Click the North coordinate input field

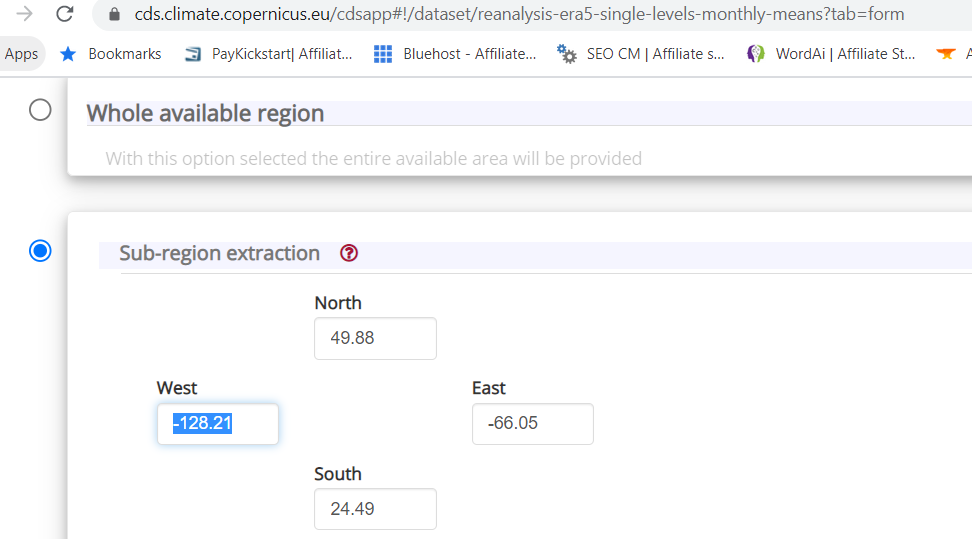coord(375,338)
